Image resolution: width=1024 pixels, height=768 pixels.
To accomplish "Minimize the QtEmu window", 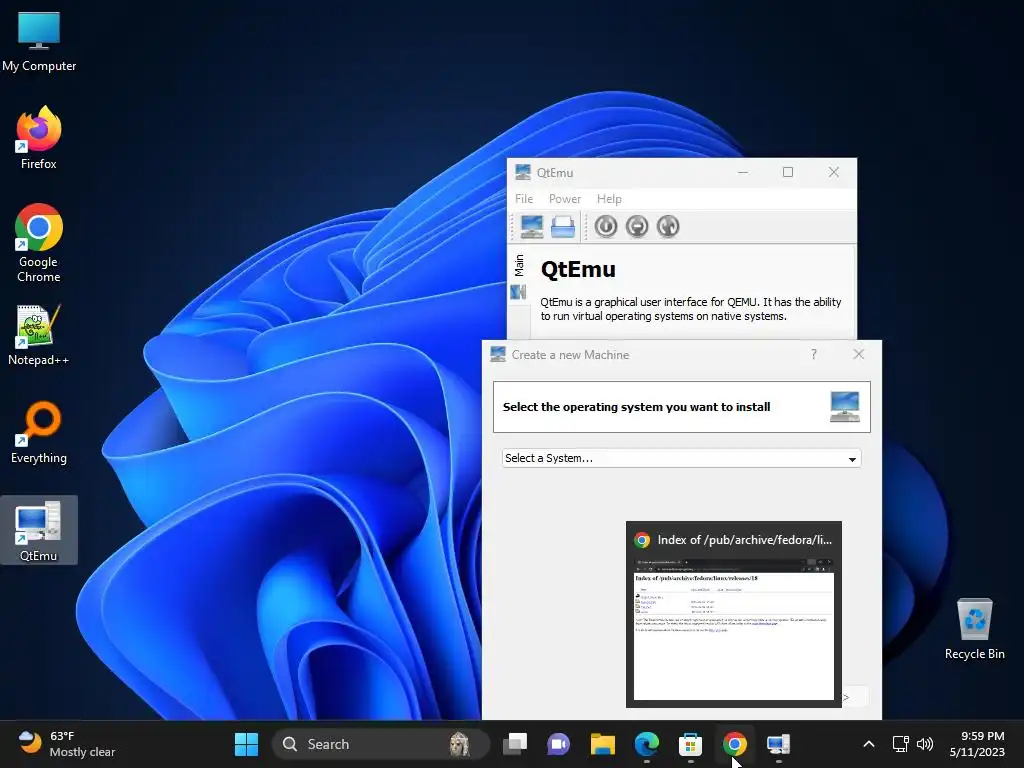I will click(x=743, y=172).
